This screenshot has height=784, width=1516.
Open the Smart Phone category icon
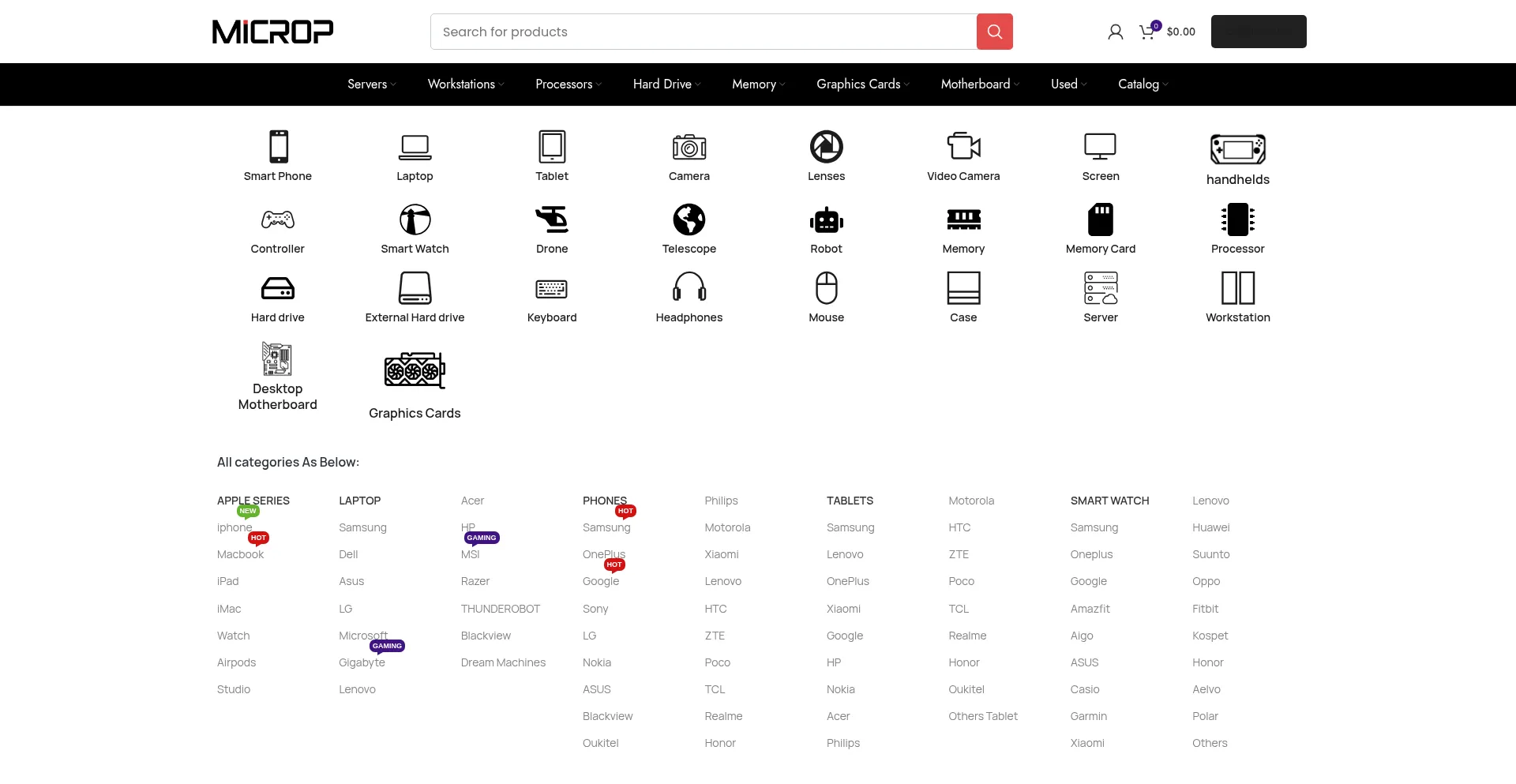[x=278, y=147]
